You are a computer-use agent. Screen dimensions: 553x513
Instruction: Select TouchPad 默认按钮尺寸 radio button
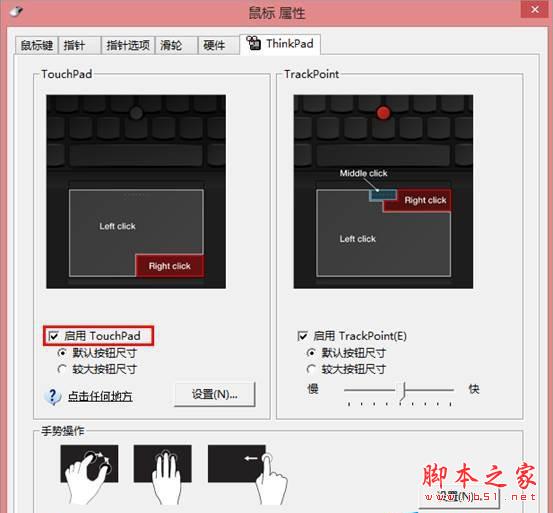pyautogui.click(x=62, y=353)
